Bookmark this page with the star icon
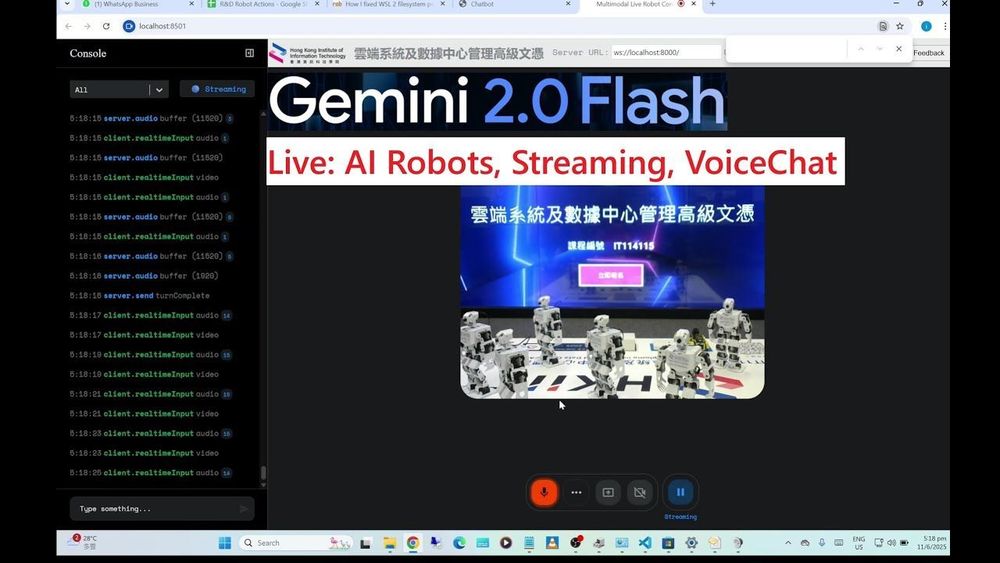Viewport: 1000px width, 563px height. click(900, 26)
